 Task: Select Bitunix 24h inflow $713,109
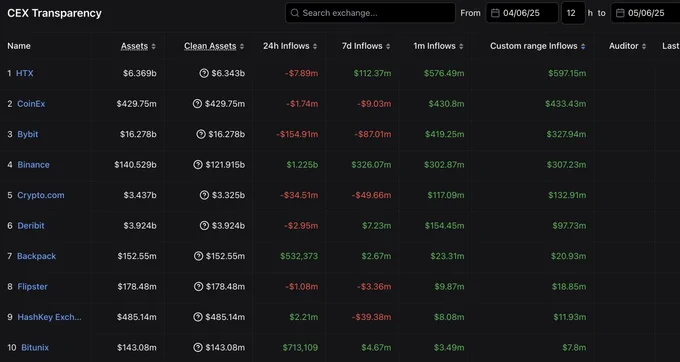coord(301,348)
